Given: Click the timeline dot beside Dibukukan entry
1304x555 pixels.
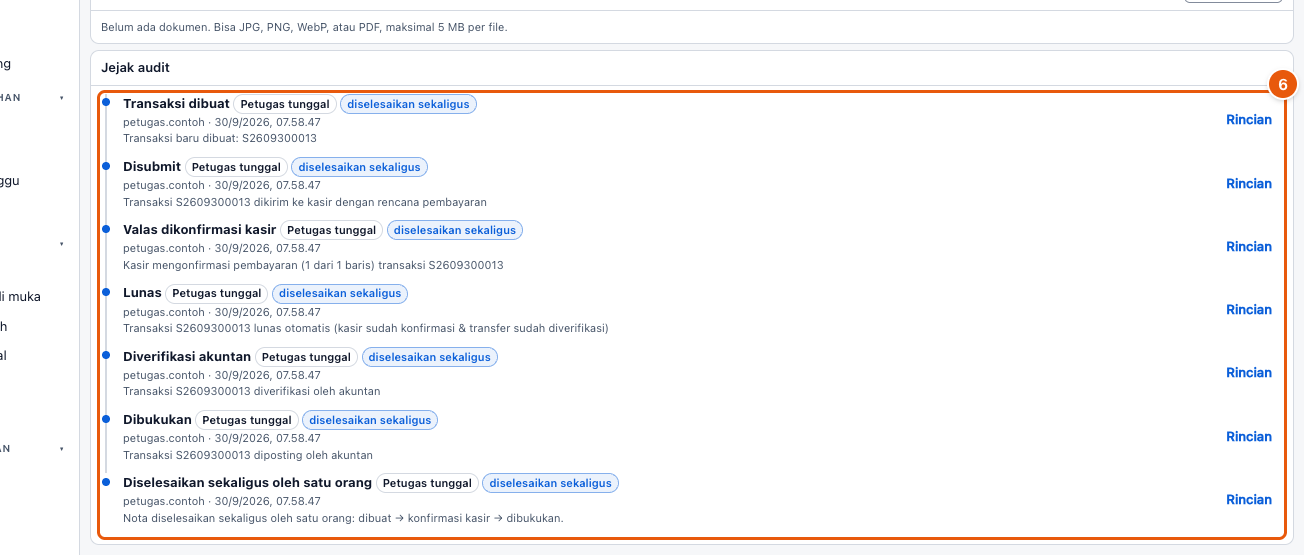Looking at the screenshot, I should pos(106,419).
